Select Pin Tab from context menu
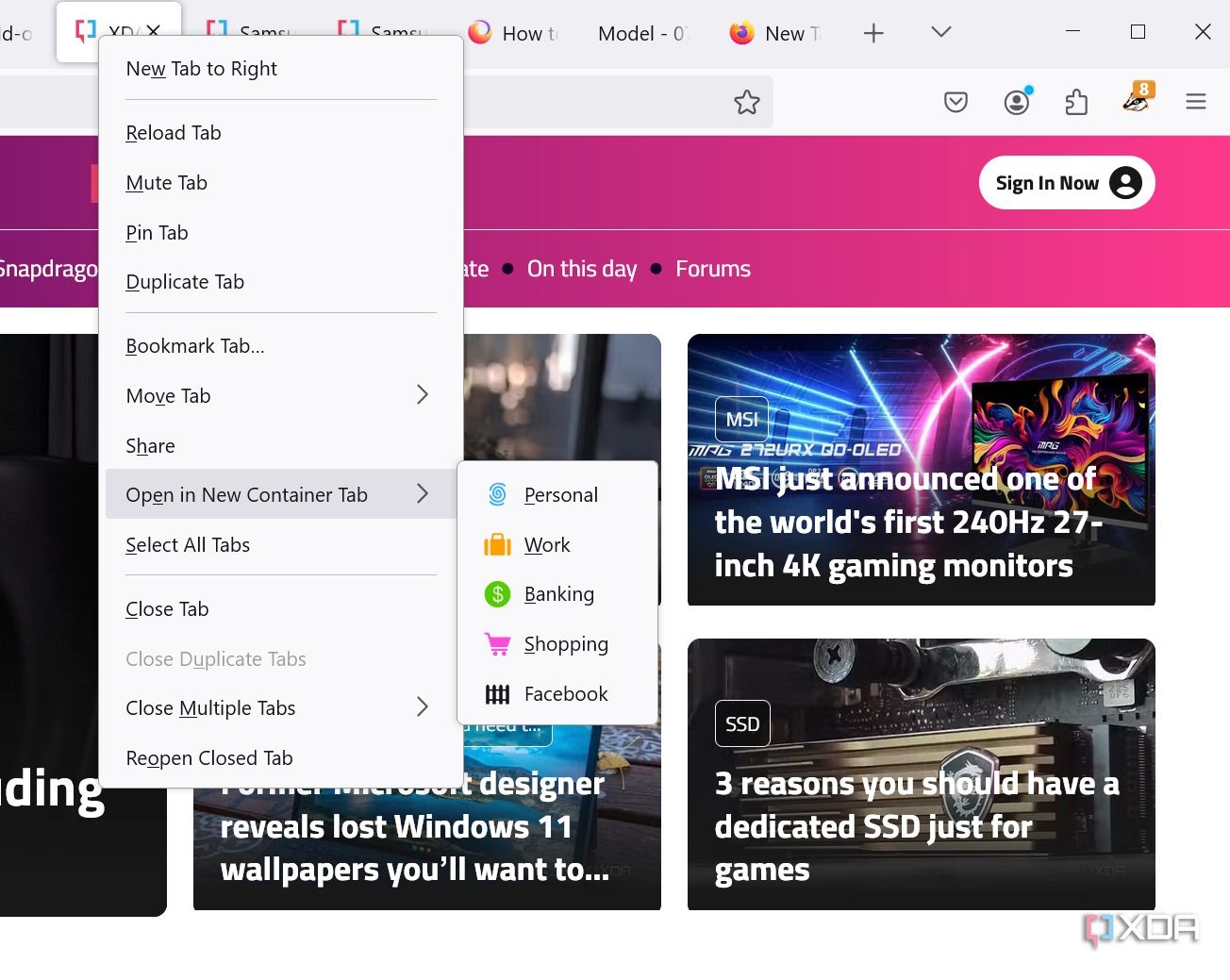 coord(158,233)
